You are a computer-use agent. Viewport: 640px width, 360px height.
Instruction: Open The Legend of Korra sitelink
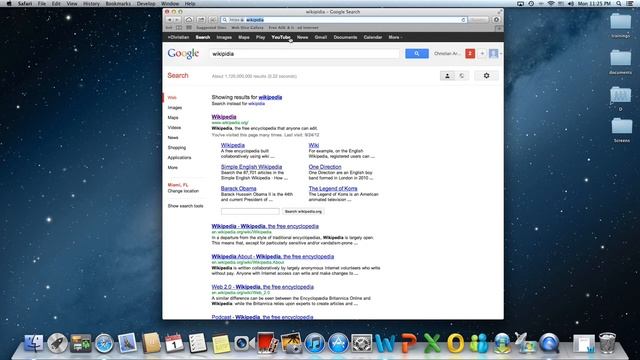coord(333,189)
